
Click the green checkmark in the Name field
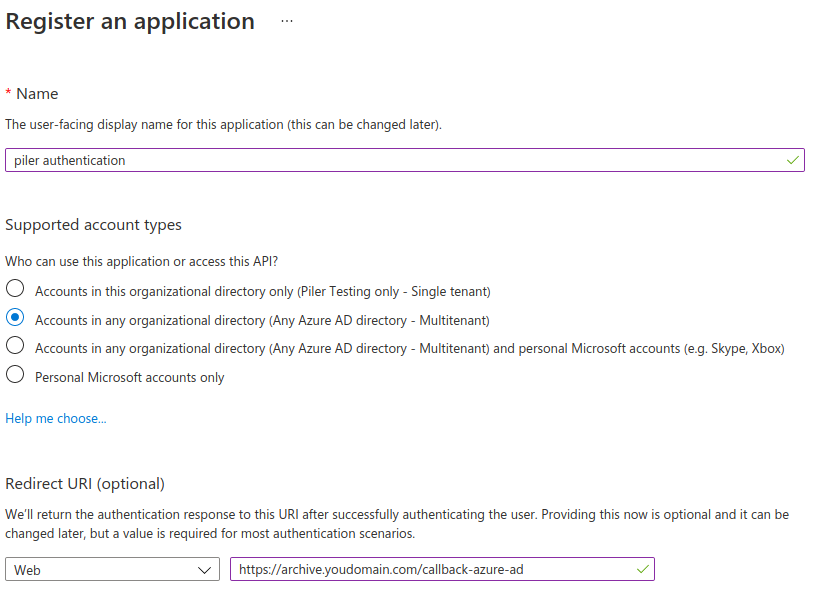tap(792, 160)
